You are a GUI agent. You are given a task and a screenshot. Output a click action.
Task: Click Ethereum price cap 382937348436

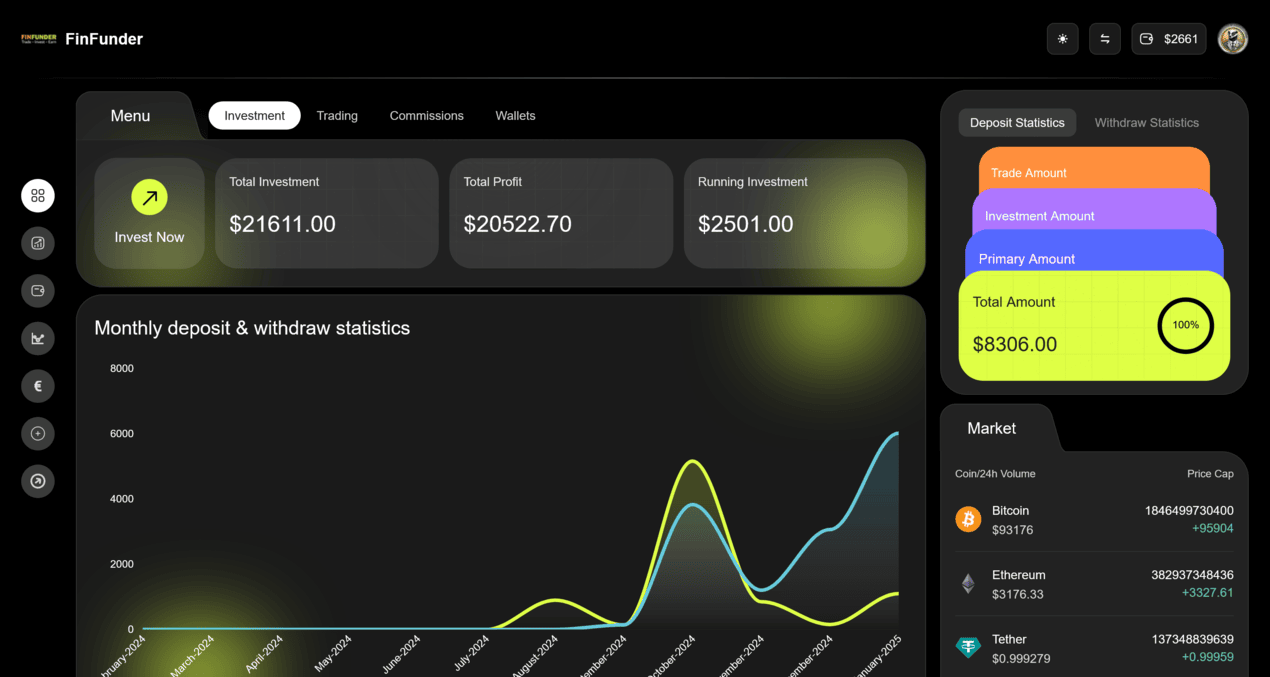click(1192, 575)
